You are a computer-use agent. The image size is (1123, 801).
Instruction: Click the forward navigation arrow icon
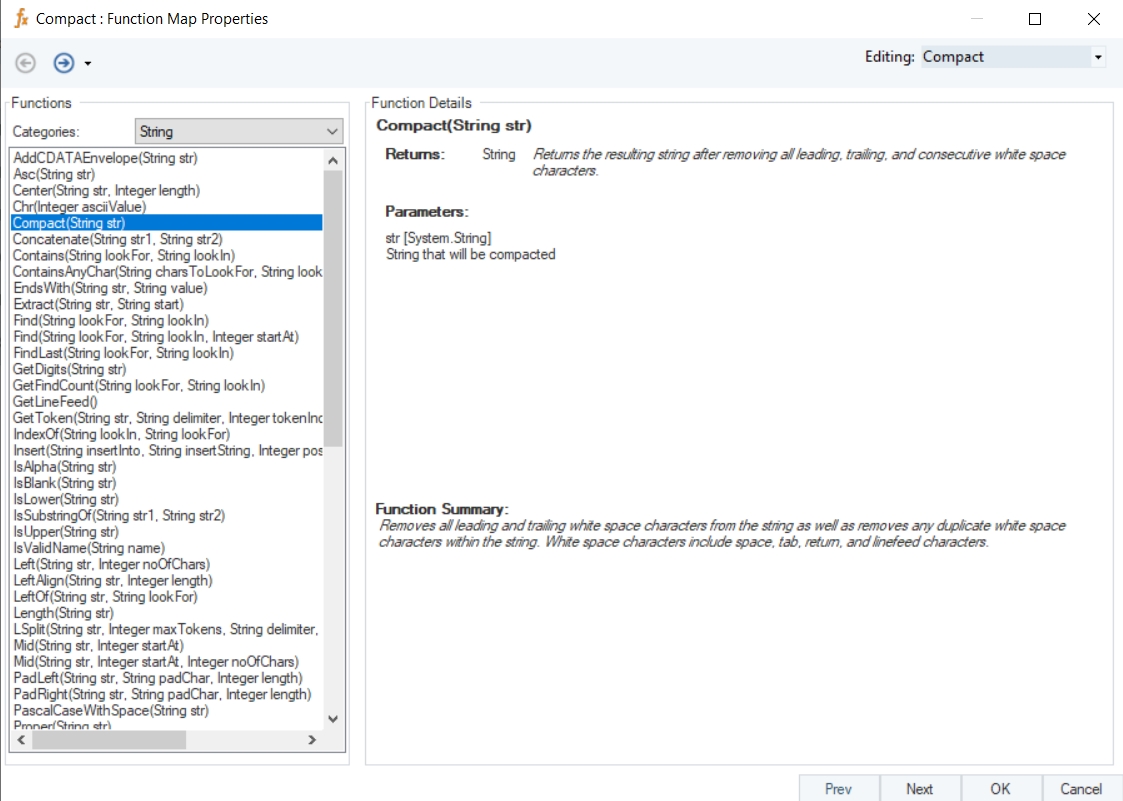64,63
